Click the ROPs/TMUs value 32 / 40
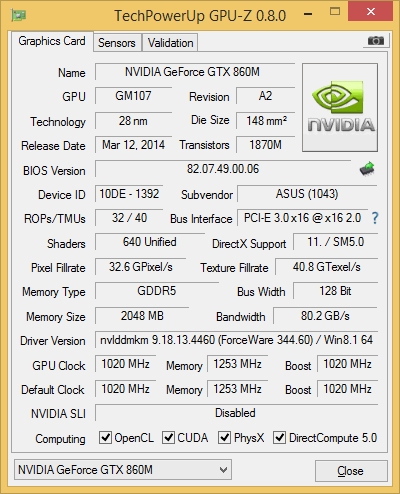The width and height of the screenshot is (400, 494). [x=129, y=218]
